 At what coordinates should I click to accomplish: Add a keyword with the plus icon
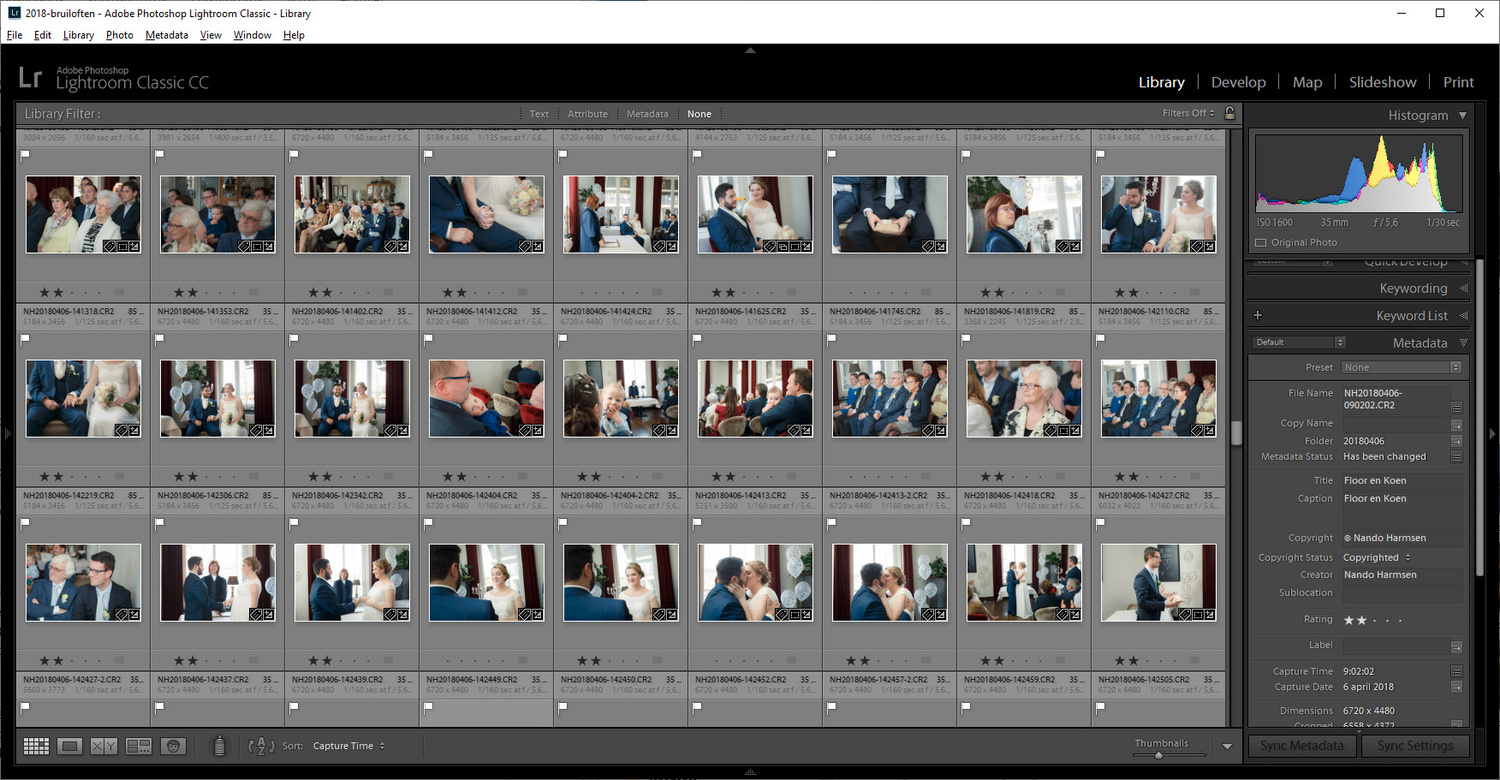pyautogui.click(x=1258, y=315)
